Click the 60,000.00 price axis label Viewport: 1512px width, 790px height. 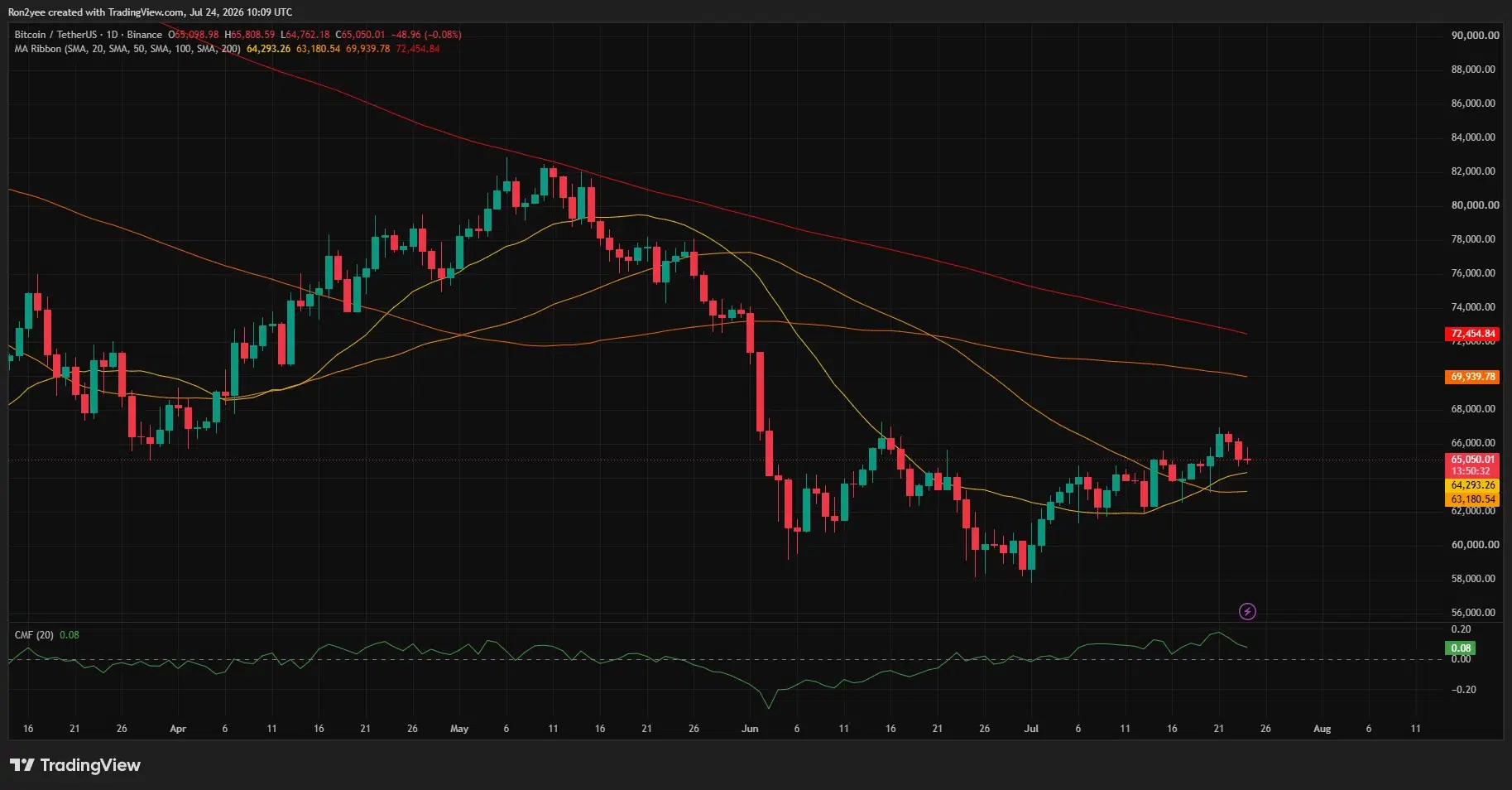click(1475, 545)
